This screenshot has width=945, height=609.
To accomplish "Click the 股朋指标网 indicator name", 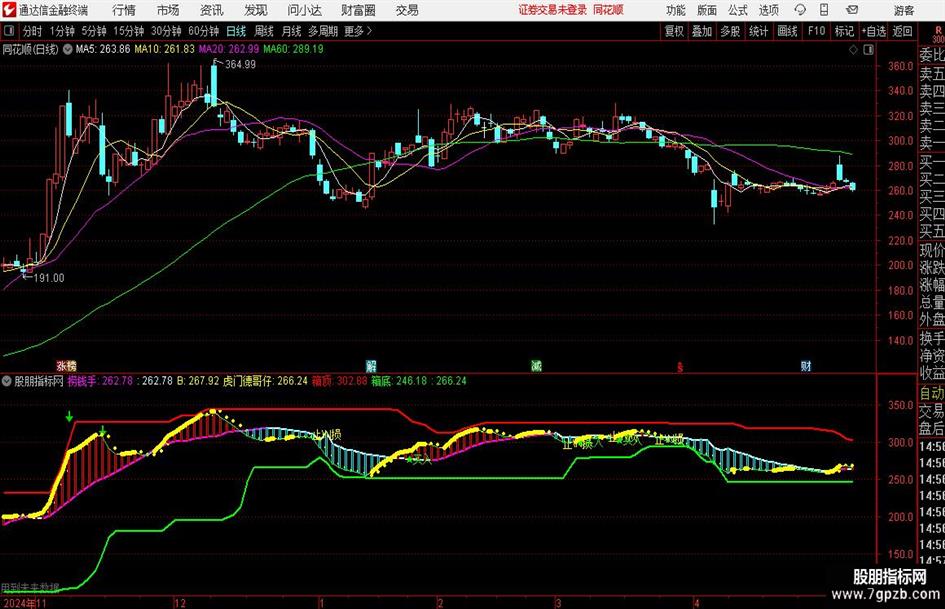I will click(39, 381).
